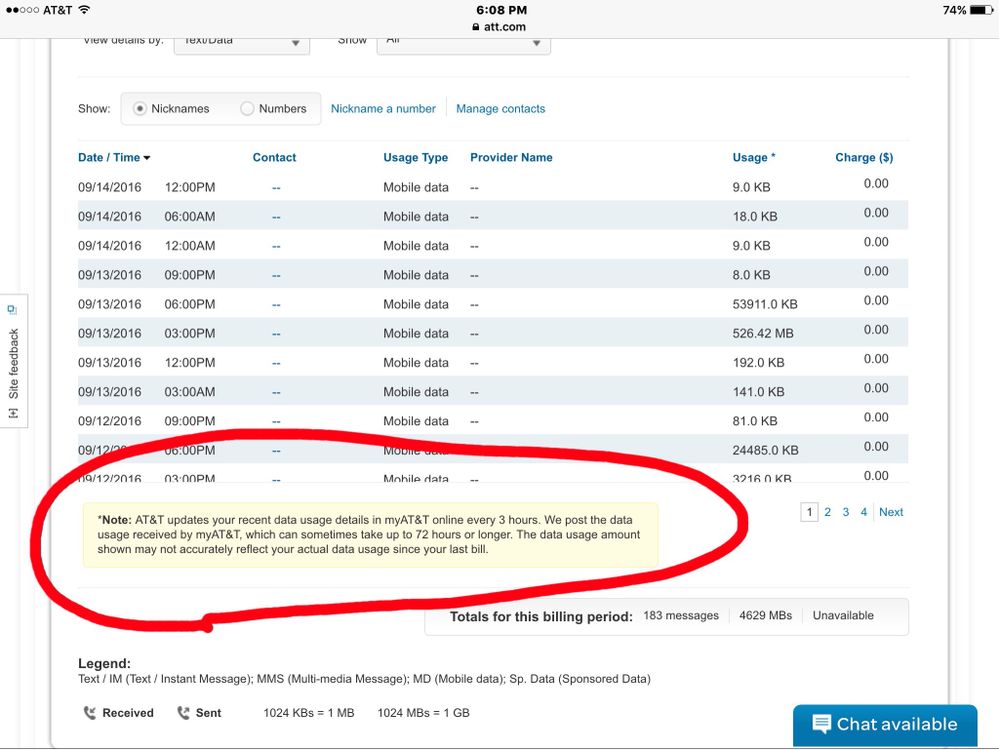Tap the lock icon beside att.com

tap(476, 27)
